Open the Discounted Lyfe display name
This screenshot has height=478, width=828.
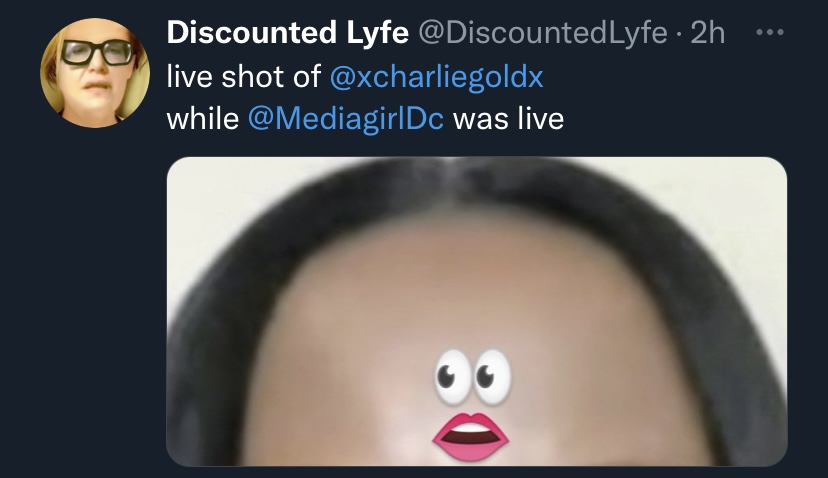pyautogui.click(x=288, y=33)
